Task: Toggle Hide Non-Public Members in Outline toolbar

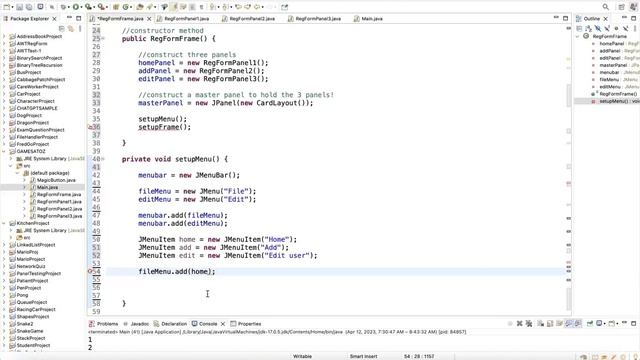Action: (616, 29)
